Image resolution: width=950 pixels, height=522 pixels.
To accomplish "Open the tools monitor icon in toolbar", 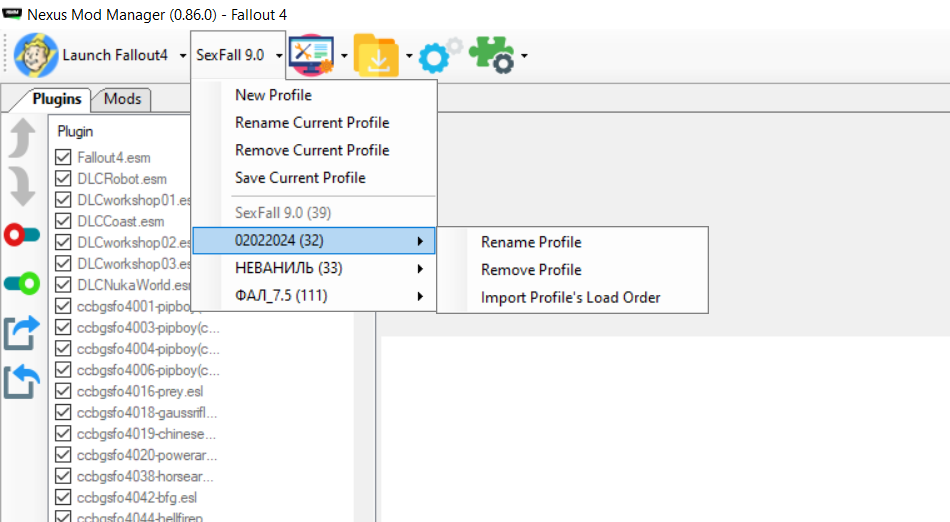I will pyautogui.click(x=310, y=55).
